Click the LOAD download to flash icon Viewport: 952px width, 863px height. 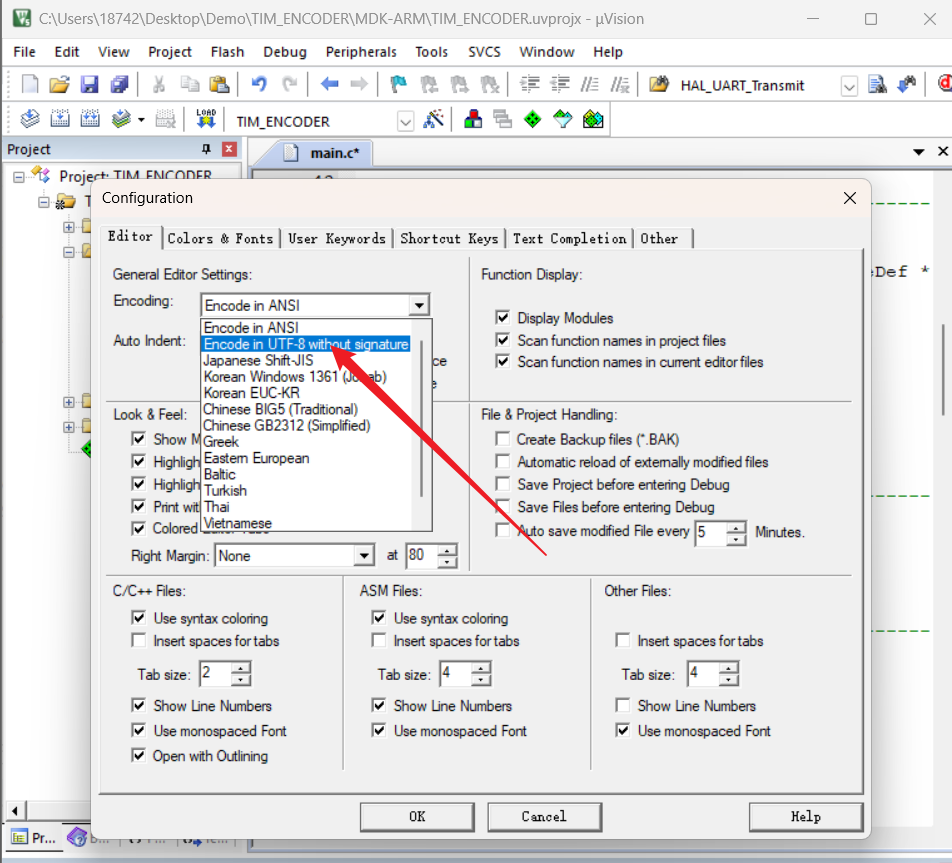206,119
